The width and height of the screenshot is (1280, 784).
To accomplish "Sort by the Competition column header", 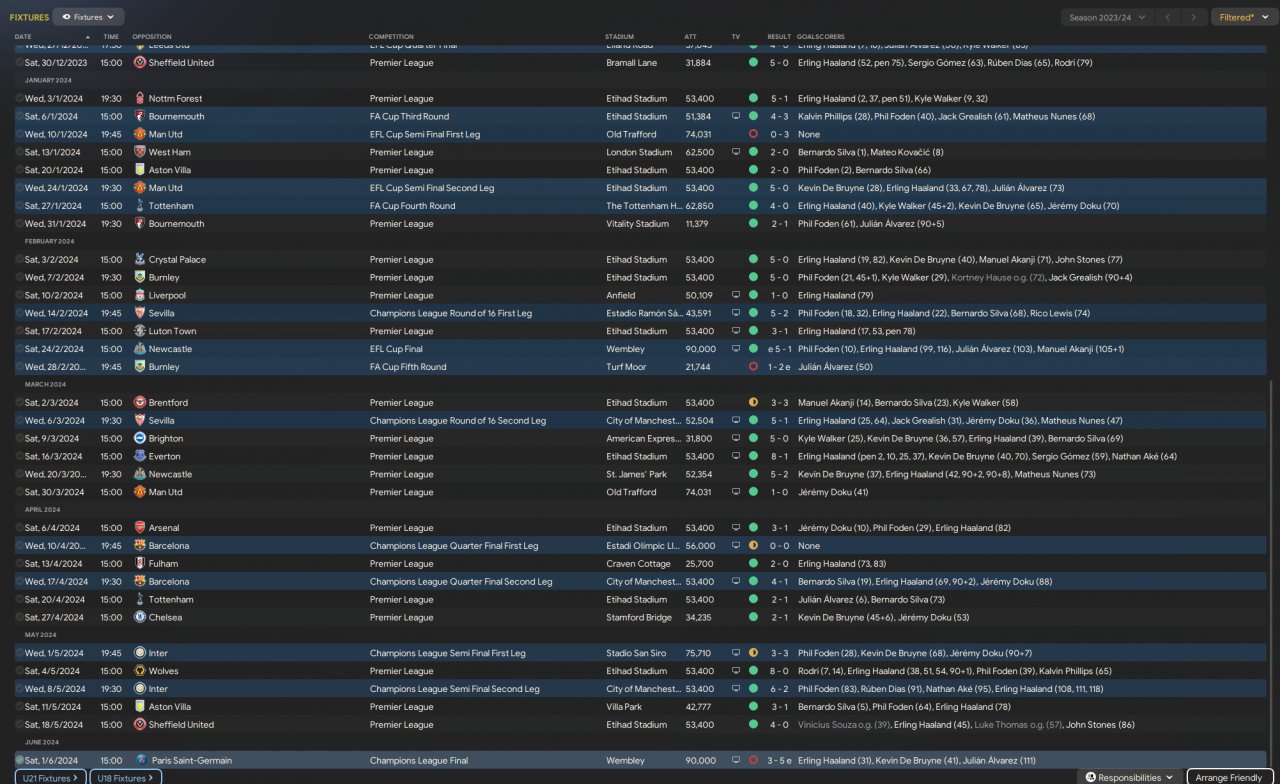I will [x=391, y=37].
